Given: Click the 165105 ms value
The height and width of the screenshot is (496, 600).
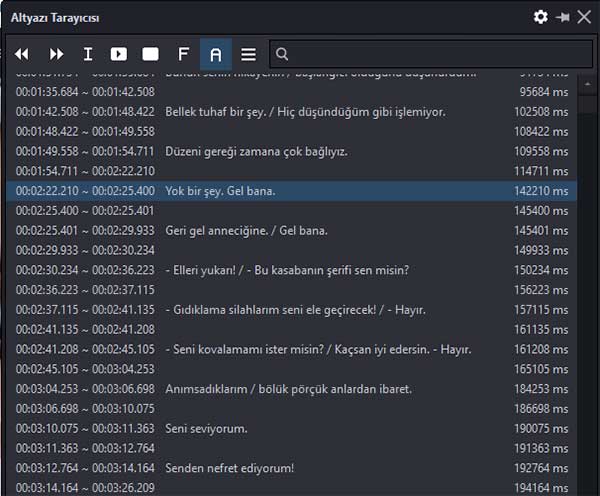Looking at the screenshot, I should tap(541, 369).
